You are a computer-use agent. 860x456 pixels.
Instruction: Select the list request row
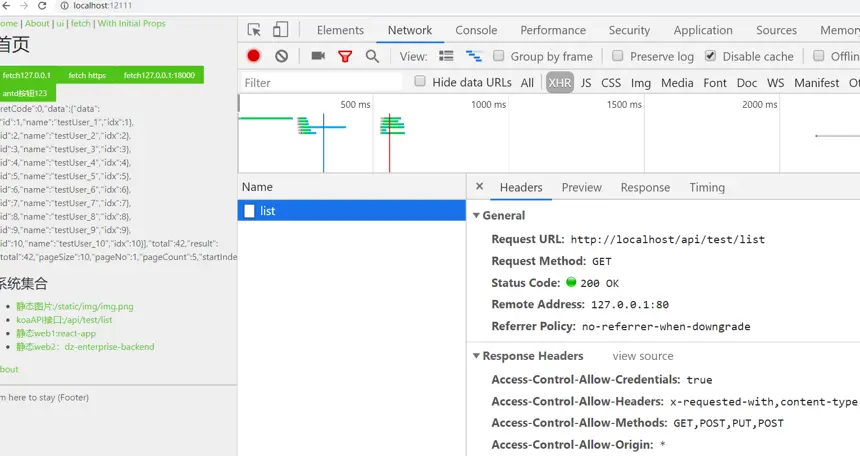(352, 211)
